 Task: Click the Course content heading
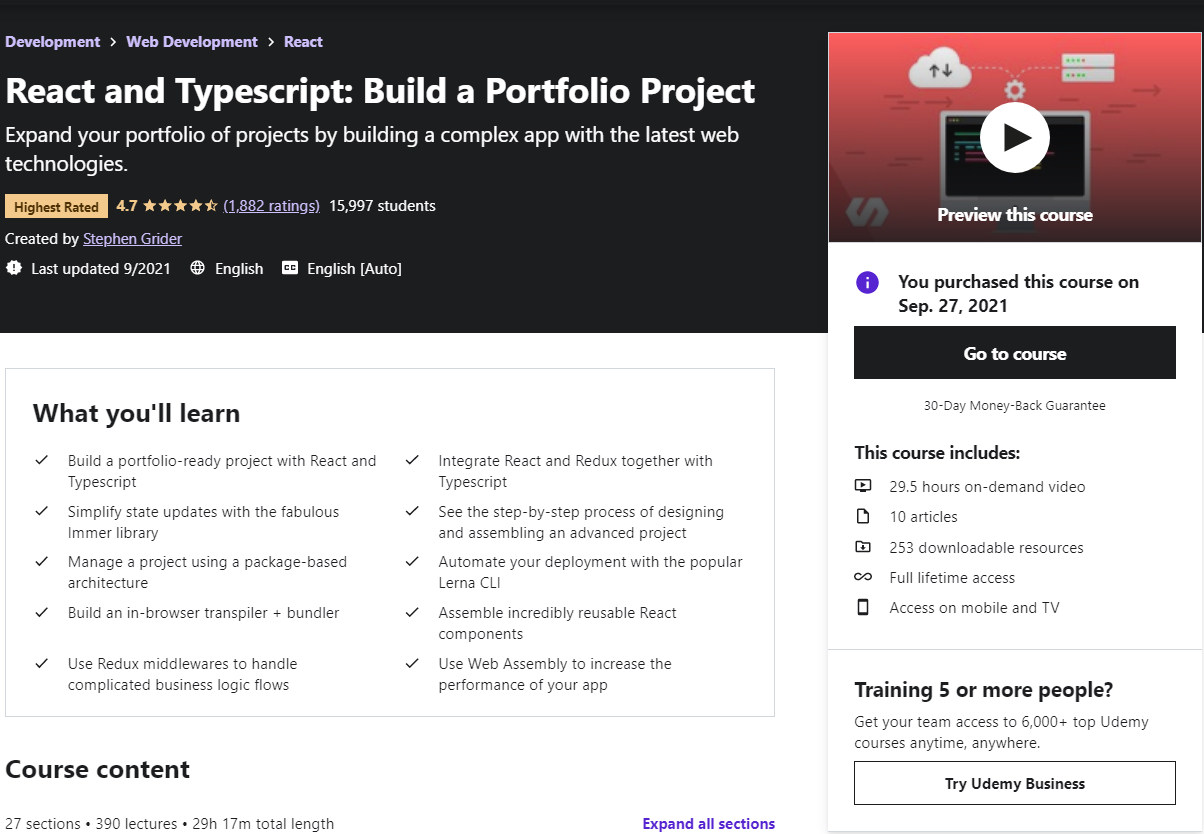[97, 769]
